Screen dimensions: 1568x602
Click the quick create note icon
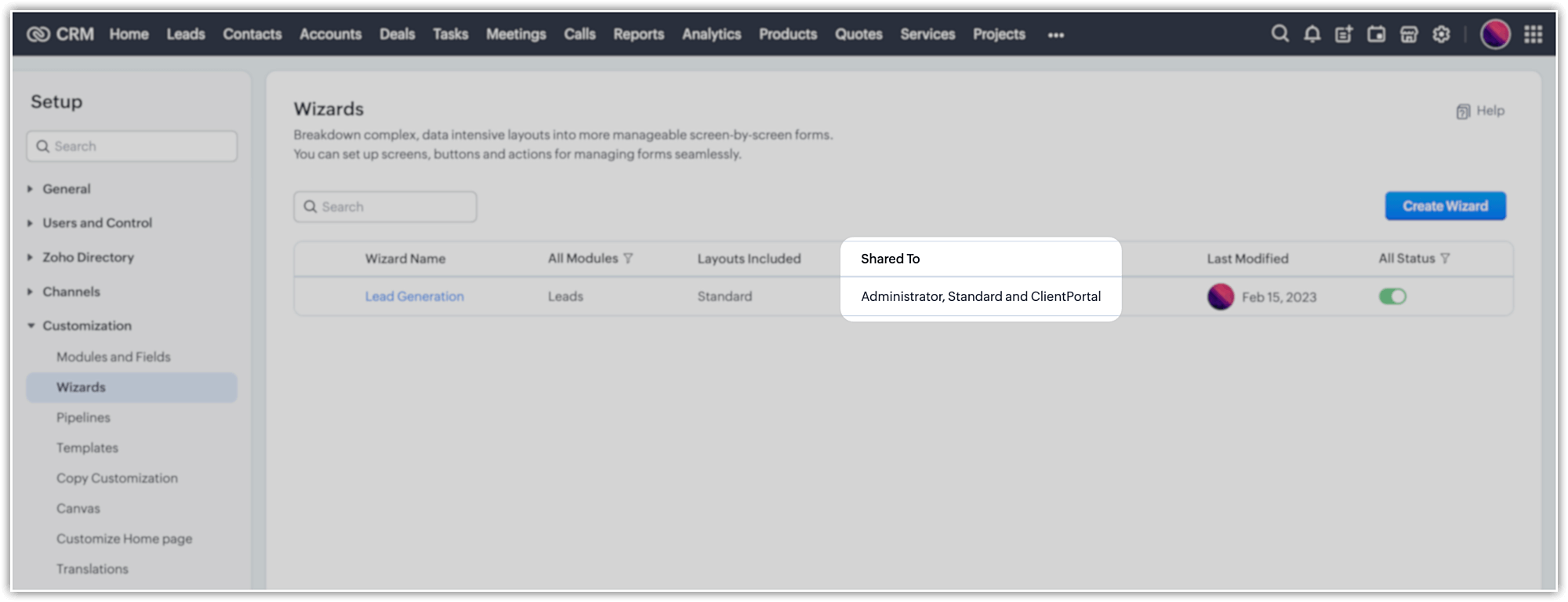click(x=1344, y=34)
